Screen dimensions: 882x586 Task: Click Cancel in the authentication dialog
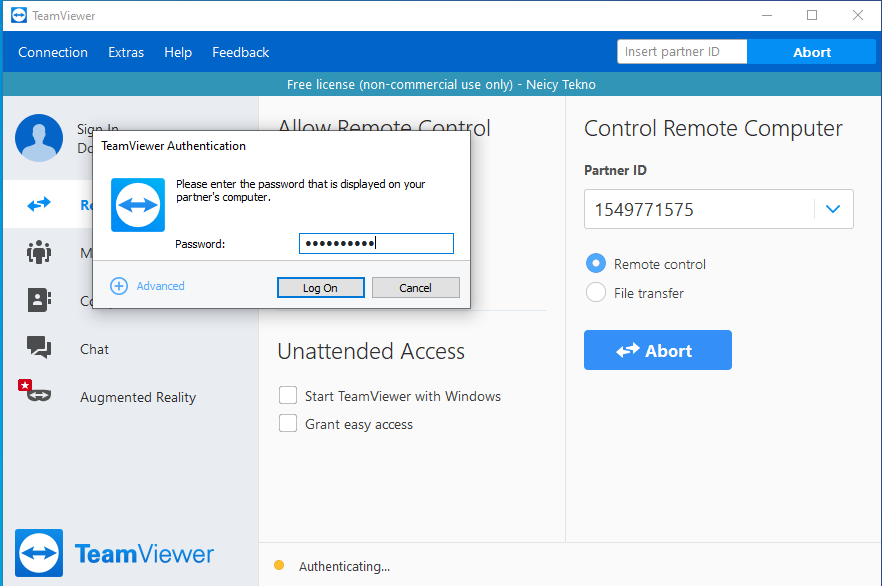pos(416,288)
